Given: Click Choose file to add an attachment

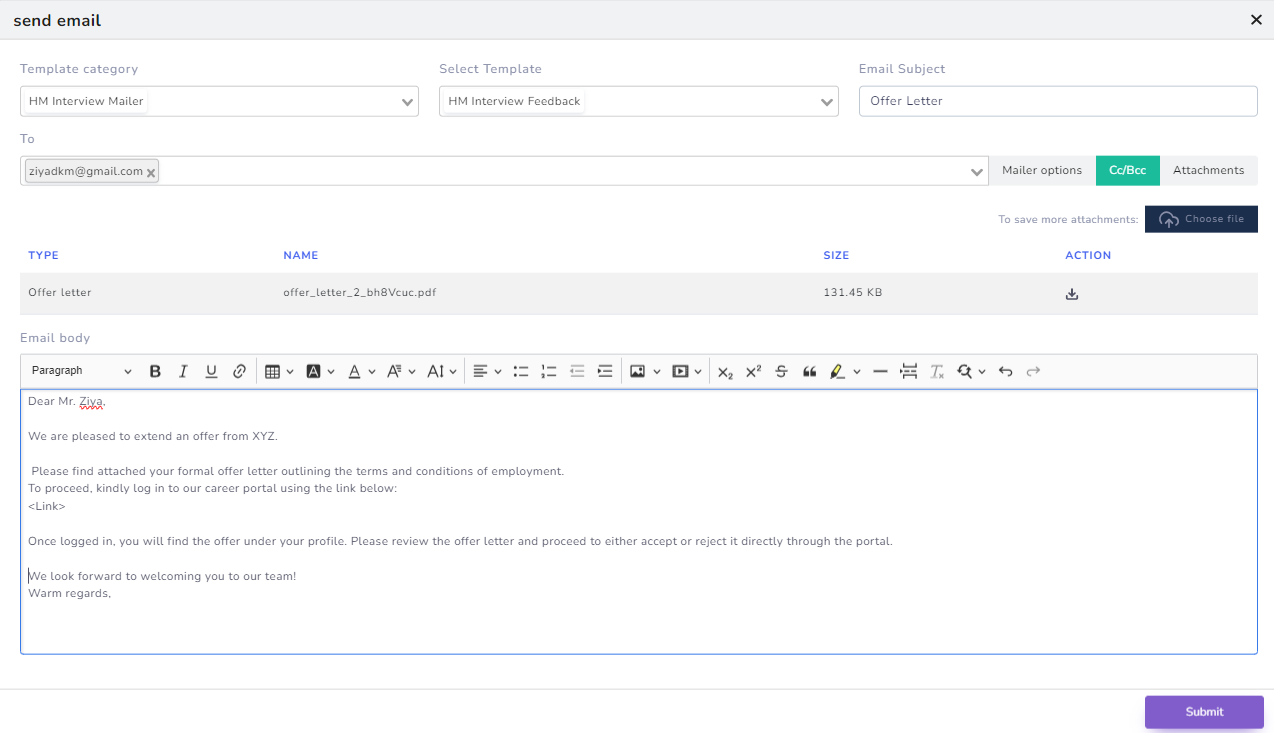Looking at the screenshot, I should [1201, 219].
